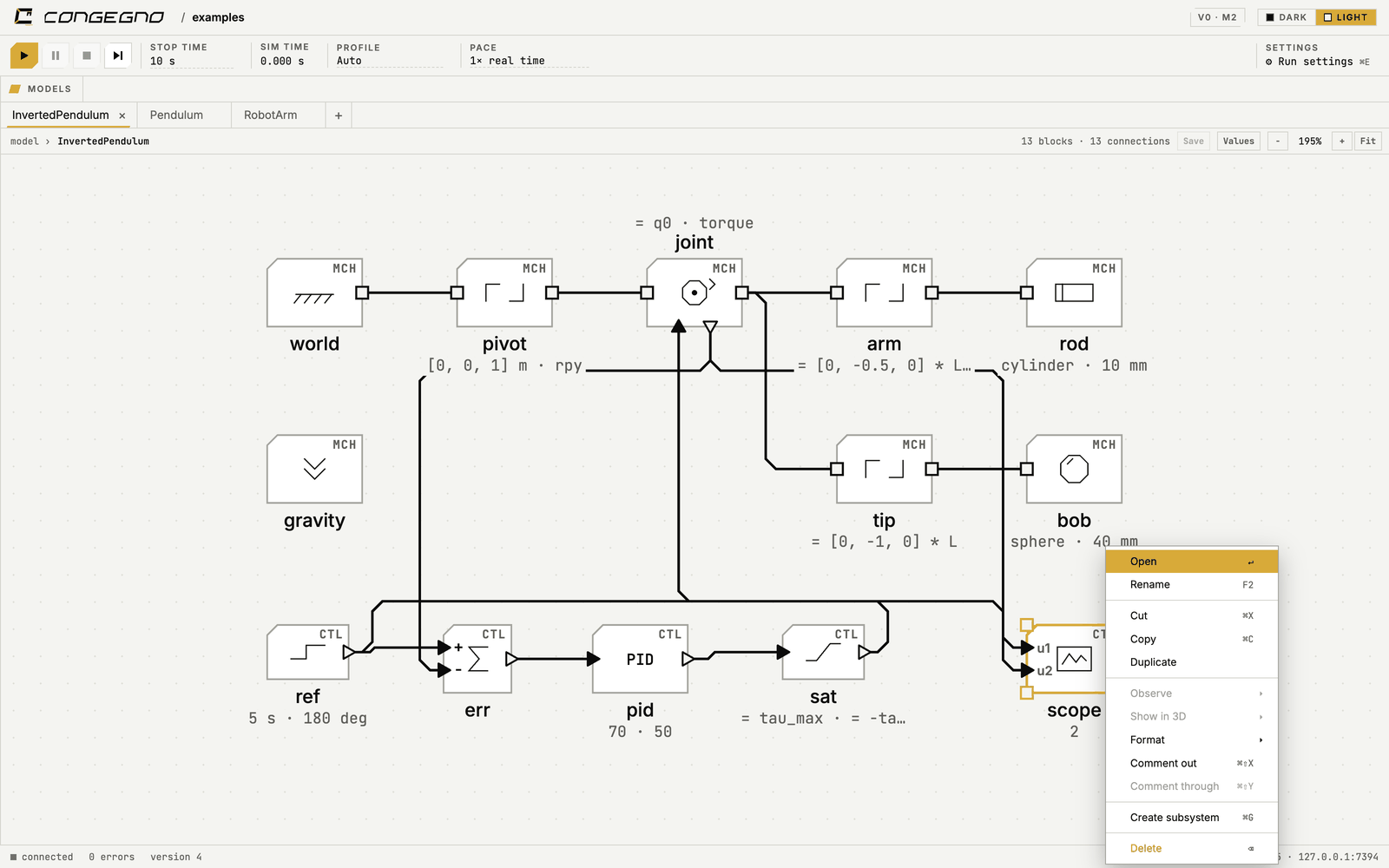This screenshot has height=868, width=1389.
Task: Switch to Dark theme
Action: 1287,17
